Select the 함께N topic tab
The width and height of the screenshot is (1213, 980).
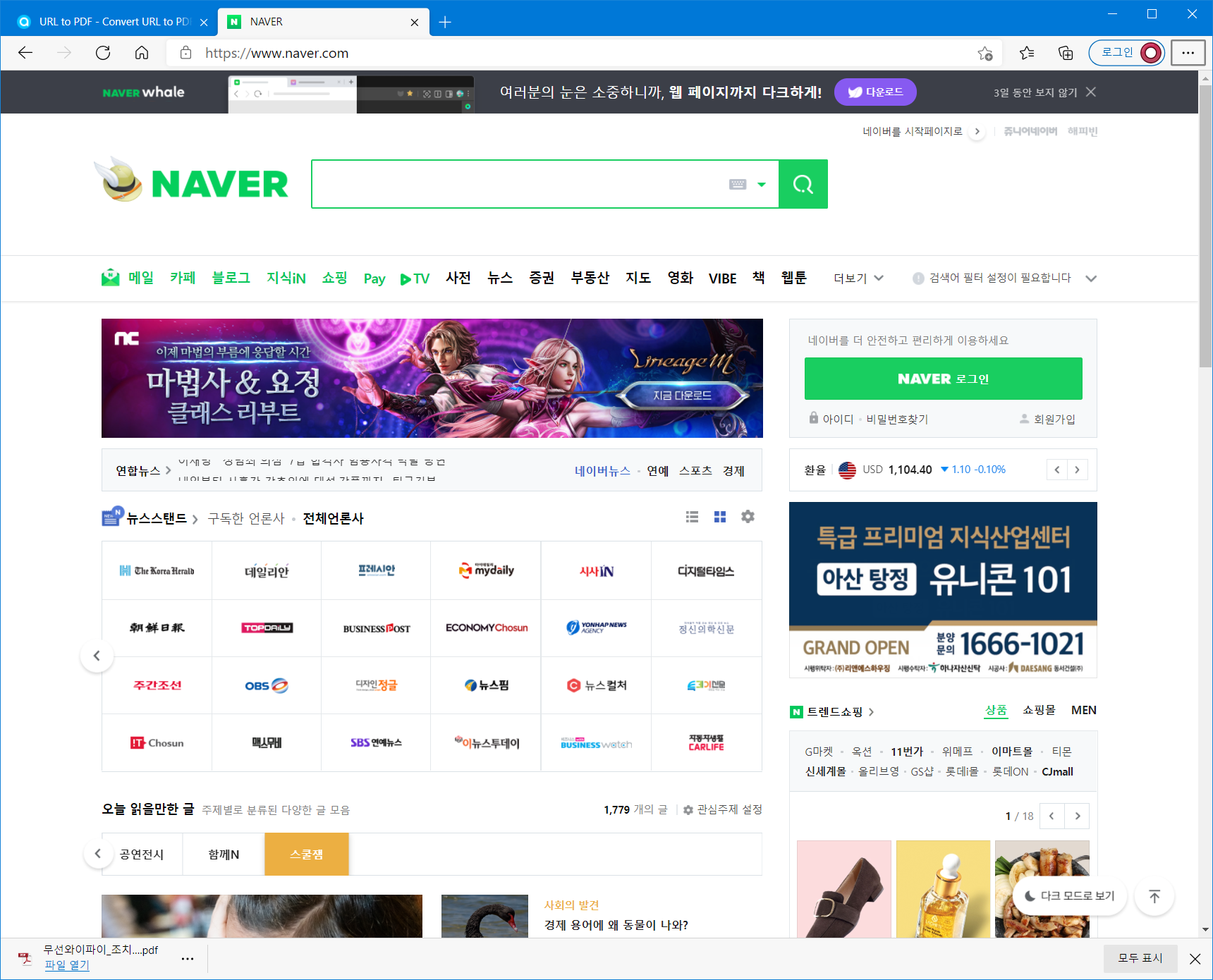click(x=224, y=854)
